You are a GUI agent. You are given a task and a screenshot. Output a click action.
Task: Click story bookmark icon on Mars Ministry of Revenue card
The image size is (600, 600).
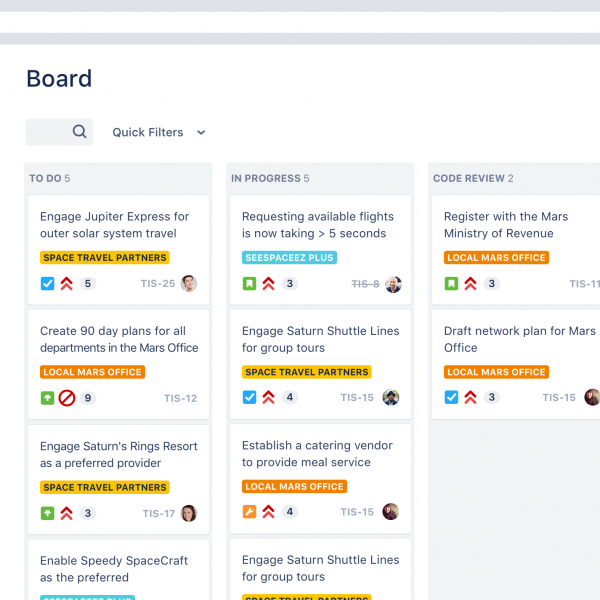452,284
